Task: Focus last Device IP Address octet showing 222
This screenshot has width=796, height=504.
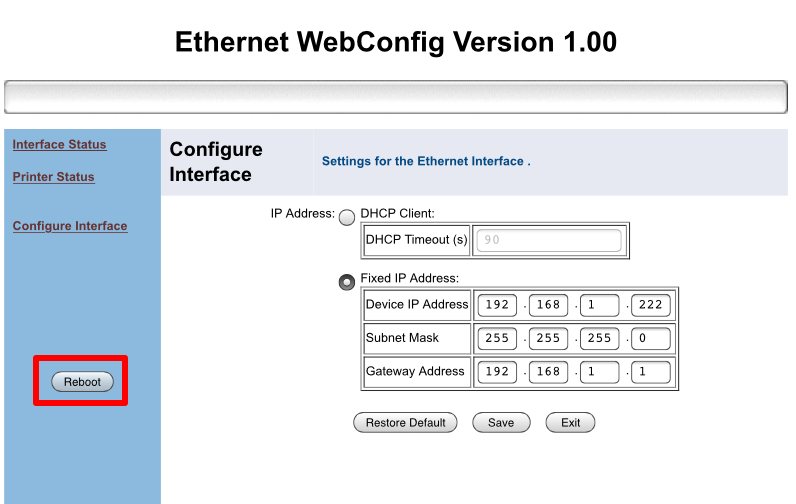Action: 649,305
